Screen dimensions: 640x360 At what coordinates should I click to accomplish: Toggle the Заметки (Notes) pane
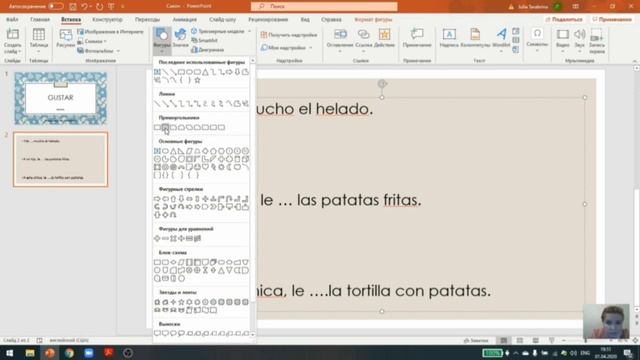[x=476, y=340]
